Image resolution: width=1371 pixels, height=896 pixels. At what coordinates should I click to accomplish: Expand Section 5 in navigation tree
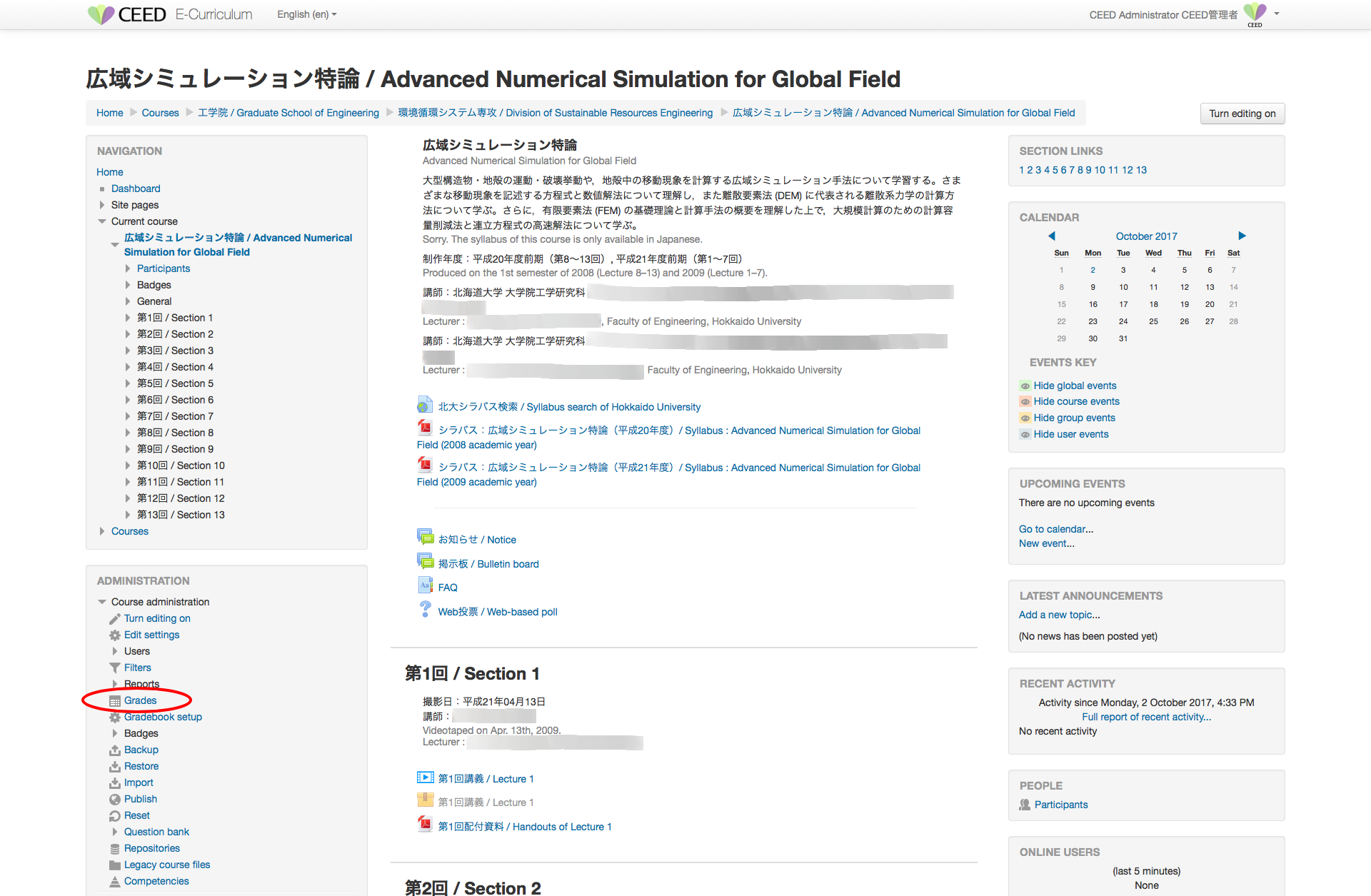tap(128, 383)
